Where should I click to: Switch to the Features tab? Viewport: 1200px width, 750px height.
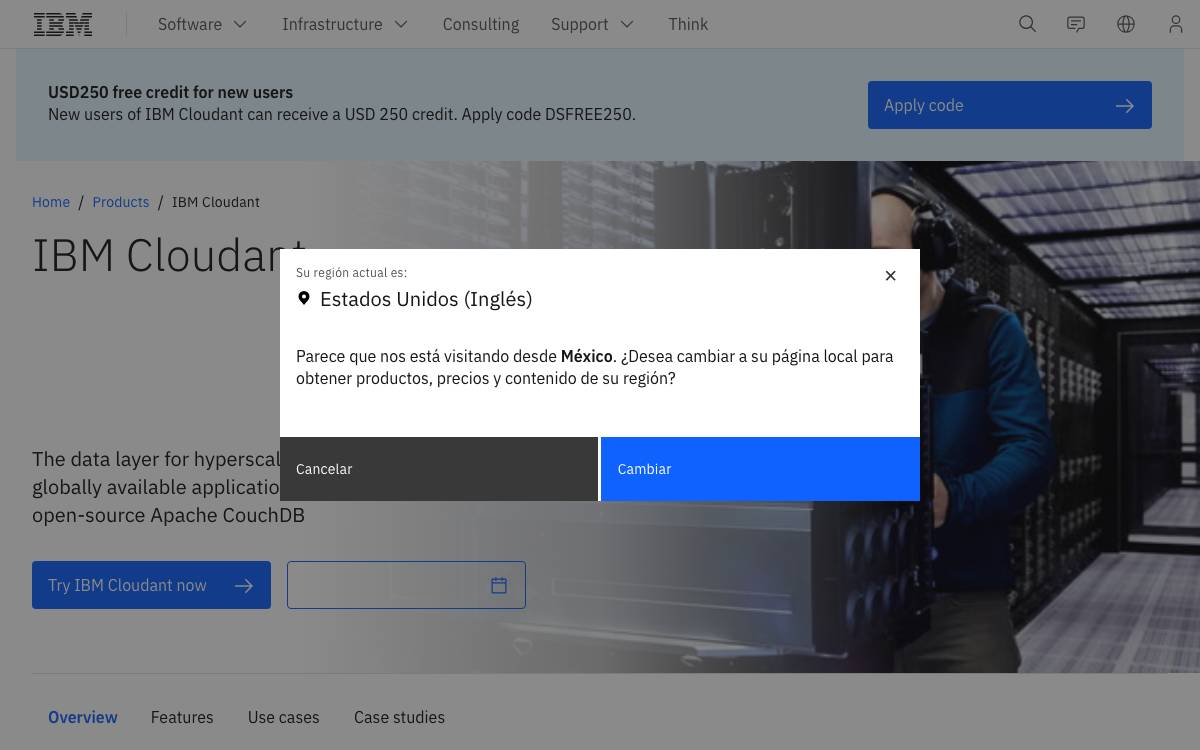pyautogui.click(x=182, y=717)
